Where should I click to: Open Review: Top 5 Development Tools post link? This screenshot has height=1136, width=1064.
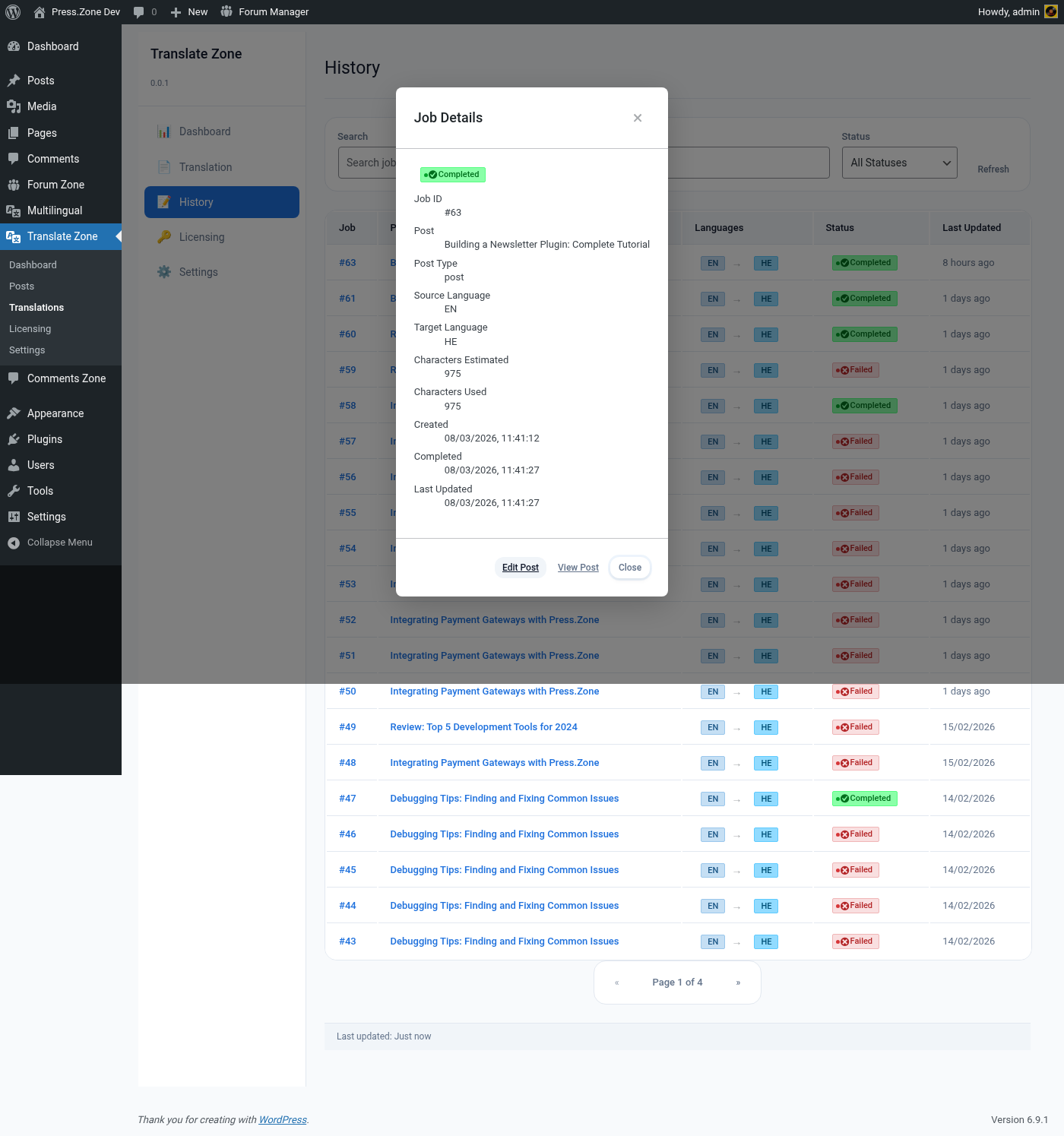pos(483,727)
